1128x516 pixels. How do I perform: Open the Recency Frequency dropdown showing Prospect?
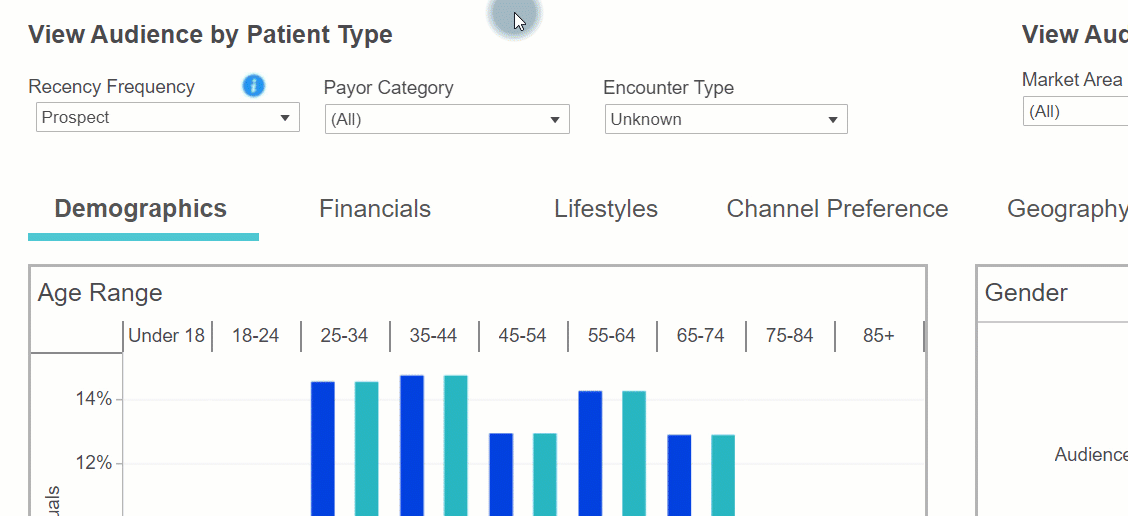coord(167,118)
